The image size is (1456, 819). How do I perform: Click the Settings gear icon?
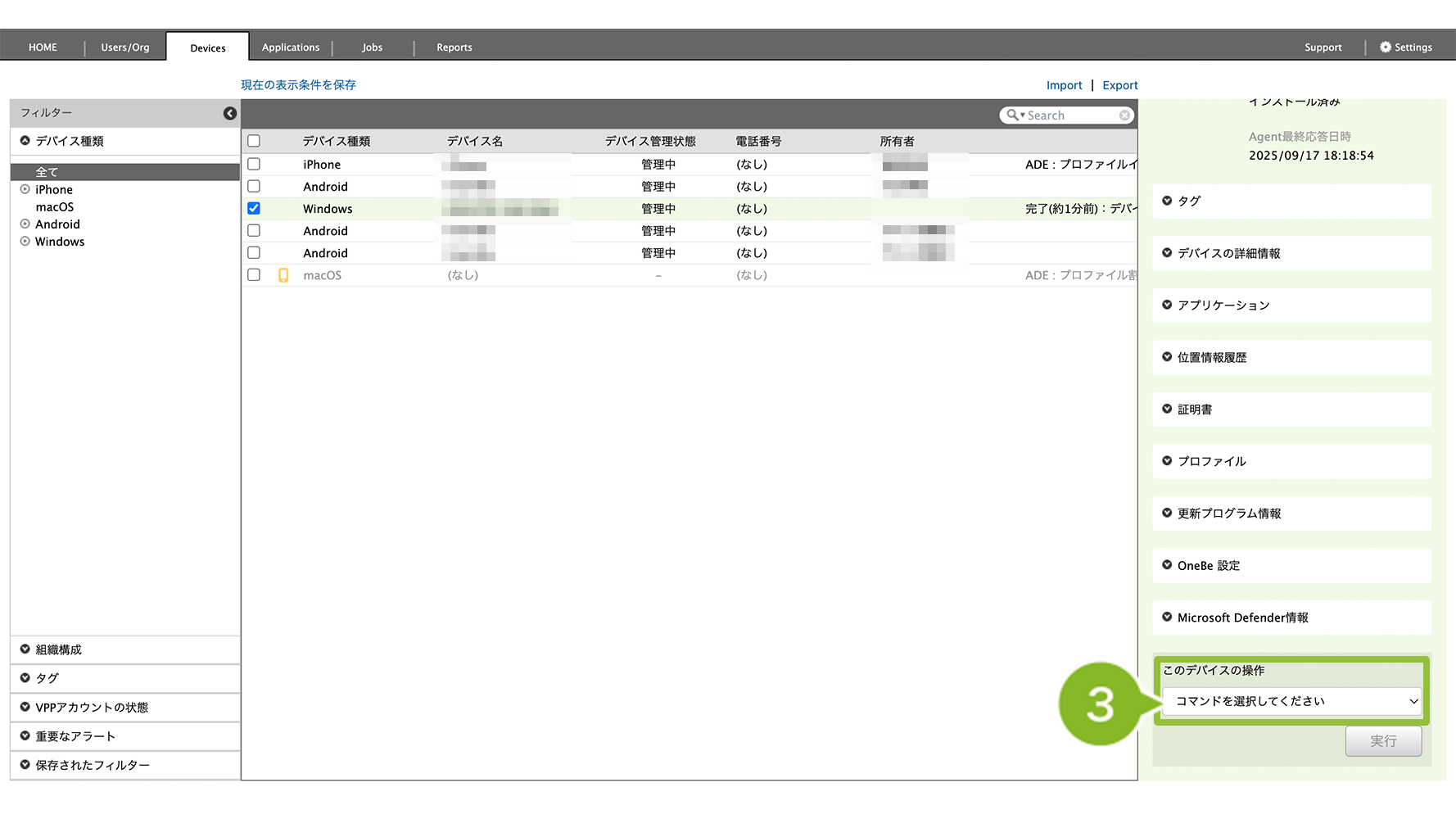point(1386,48)
